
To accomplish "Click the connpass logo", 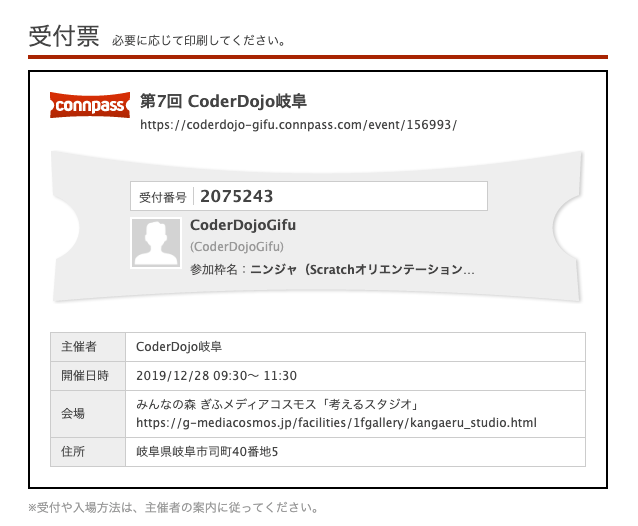I will [x=90, y=105].
